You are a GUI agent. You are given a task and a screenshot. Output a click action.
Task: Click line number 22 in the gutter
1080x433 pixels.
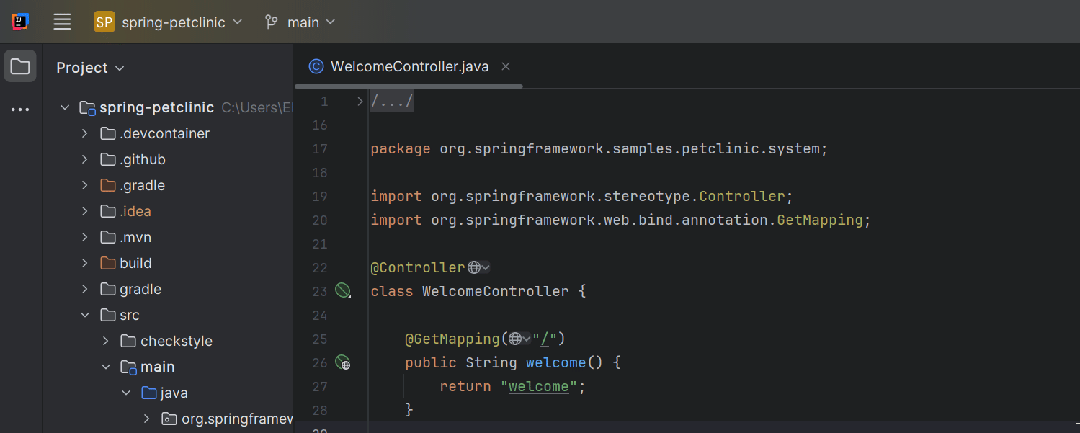coord(320,267)
